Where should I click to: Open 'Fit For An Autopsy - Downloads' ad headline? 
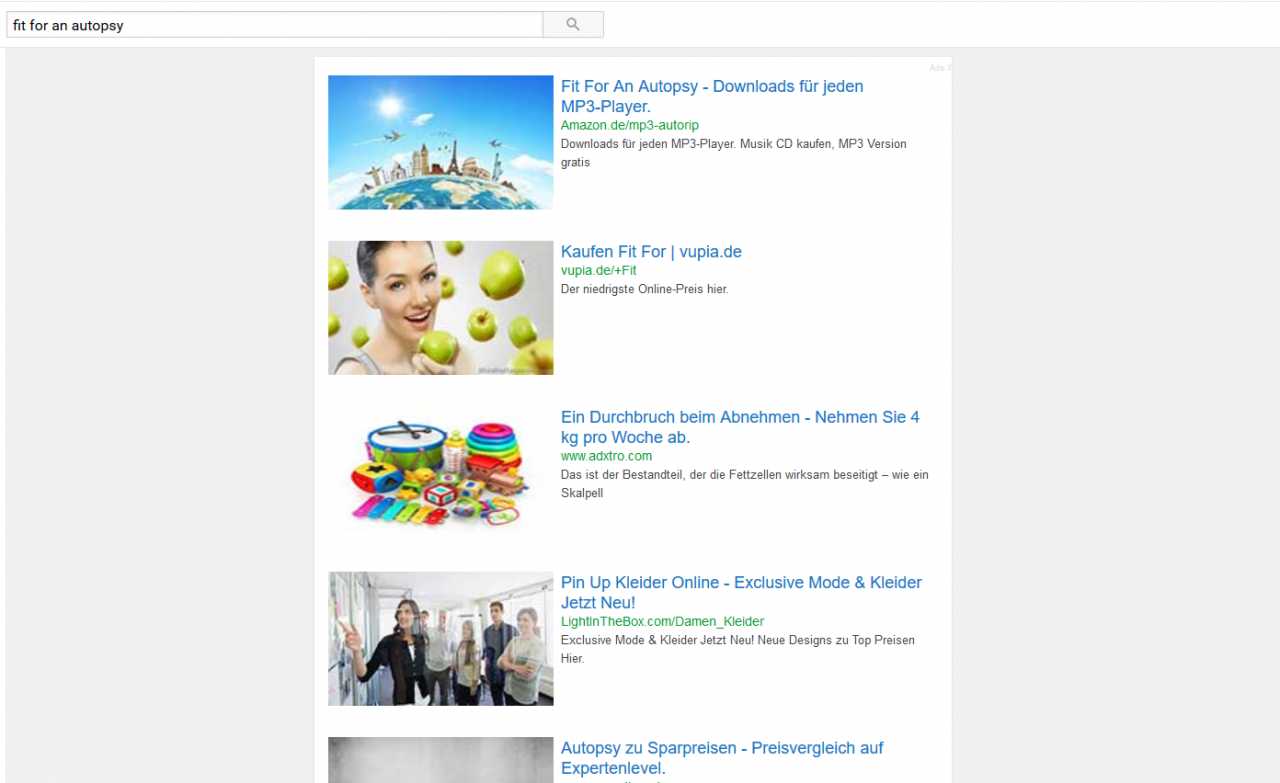click(712, 96)
